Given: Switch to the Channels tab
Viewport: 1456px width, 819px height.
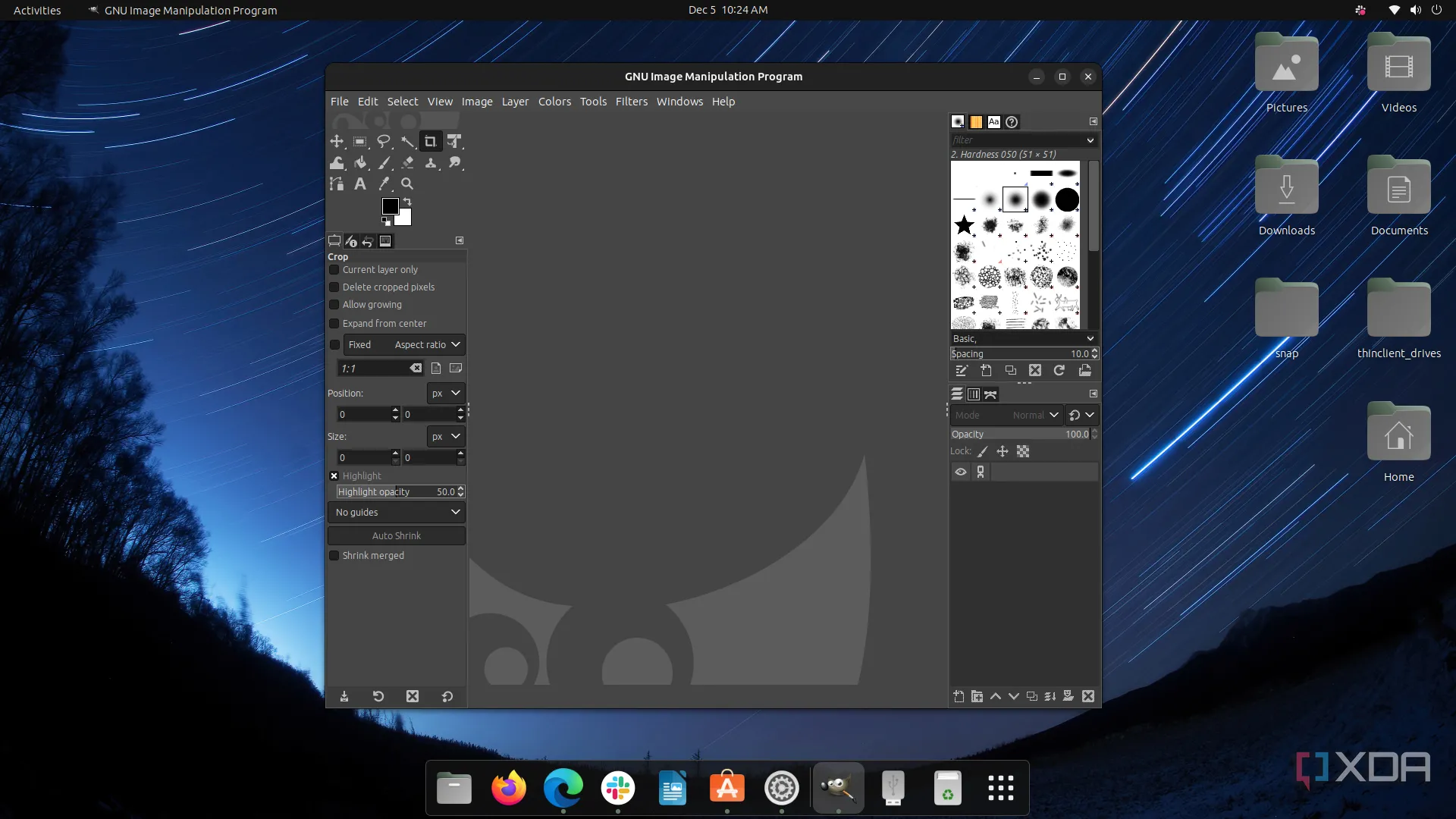Looking at the screenshot, I should pyautogui.click(x=974, y=394).
